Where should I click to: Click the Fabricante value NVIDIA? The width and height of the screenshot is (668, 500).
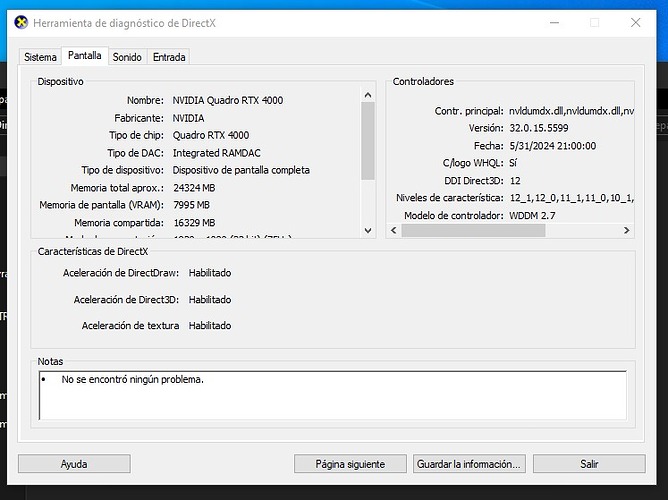pyautogui.click(x=188, y=118)
